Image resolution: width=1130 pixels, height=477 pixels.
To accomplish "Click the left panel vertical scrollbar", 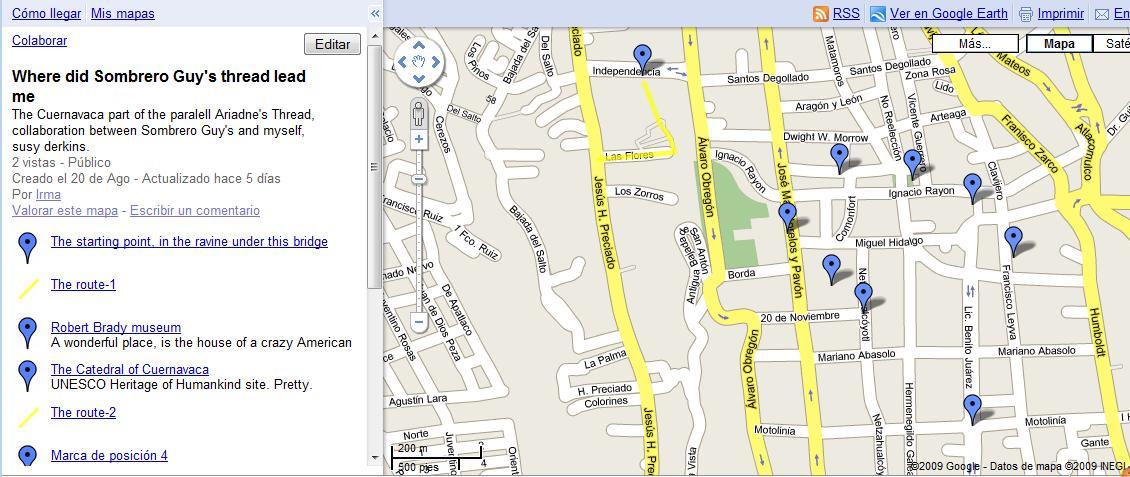I will 375,160.
